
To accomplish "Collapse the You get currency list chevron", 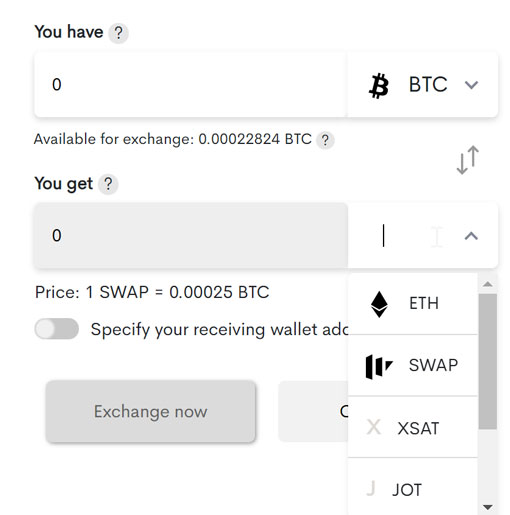I will point(471,236).
